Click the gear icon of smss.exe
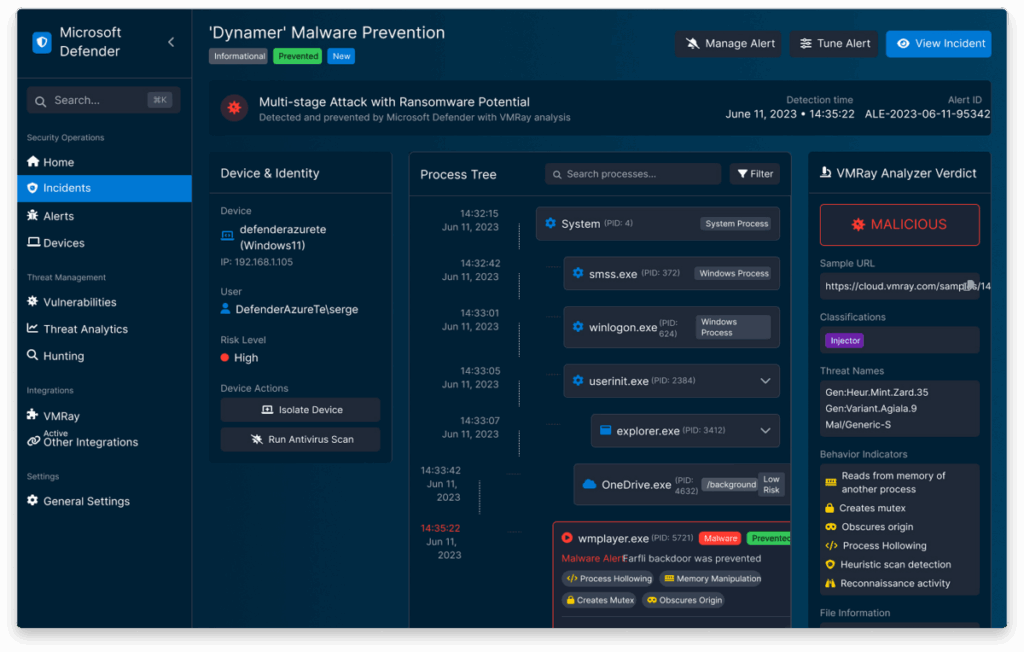This screenshot has width=1024, height=652. (x=578, y=273)
